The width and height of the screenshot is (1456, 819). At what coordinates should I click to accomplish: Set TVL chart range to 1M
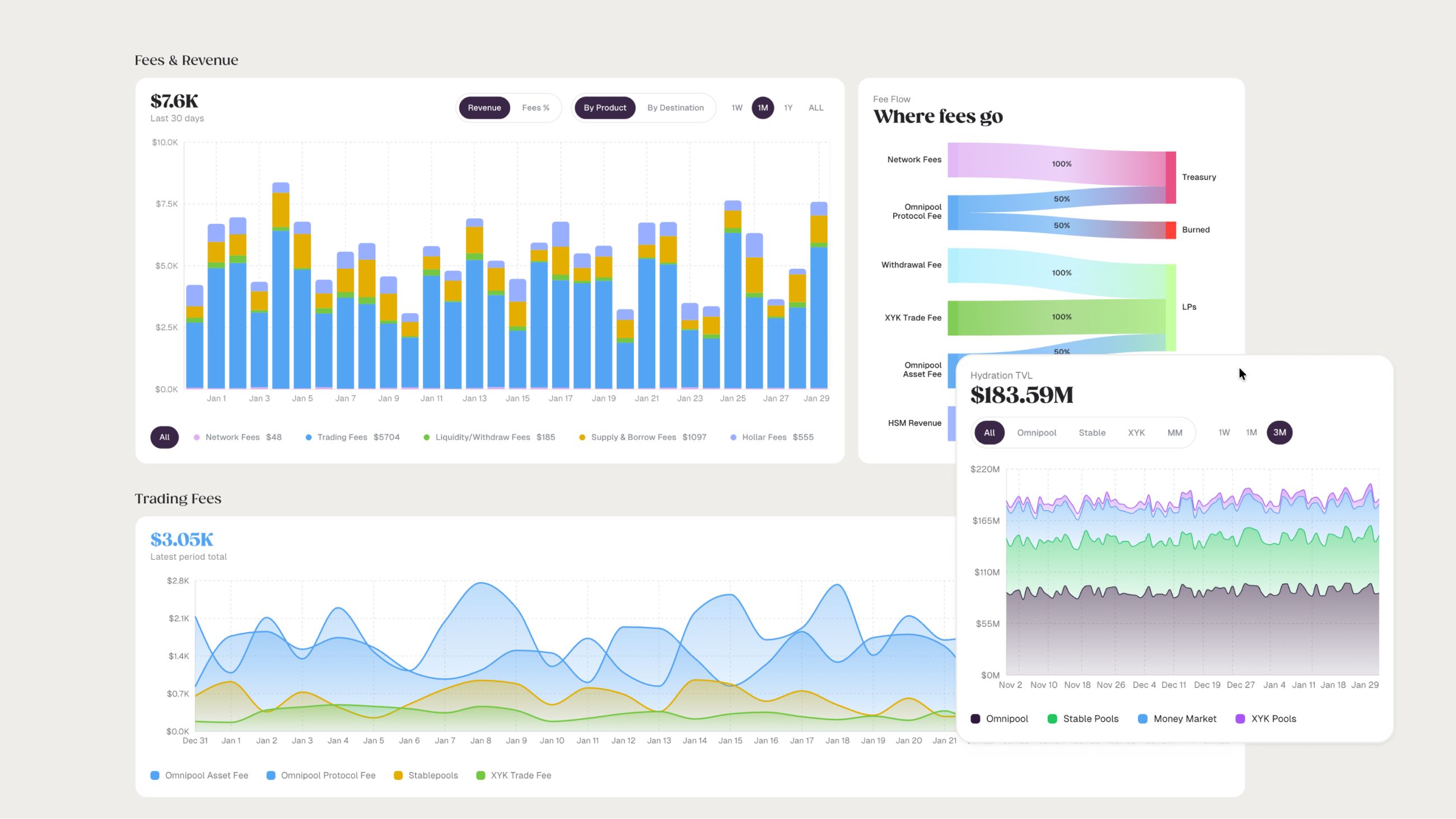tap(1251, 432)
